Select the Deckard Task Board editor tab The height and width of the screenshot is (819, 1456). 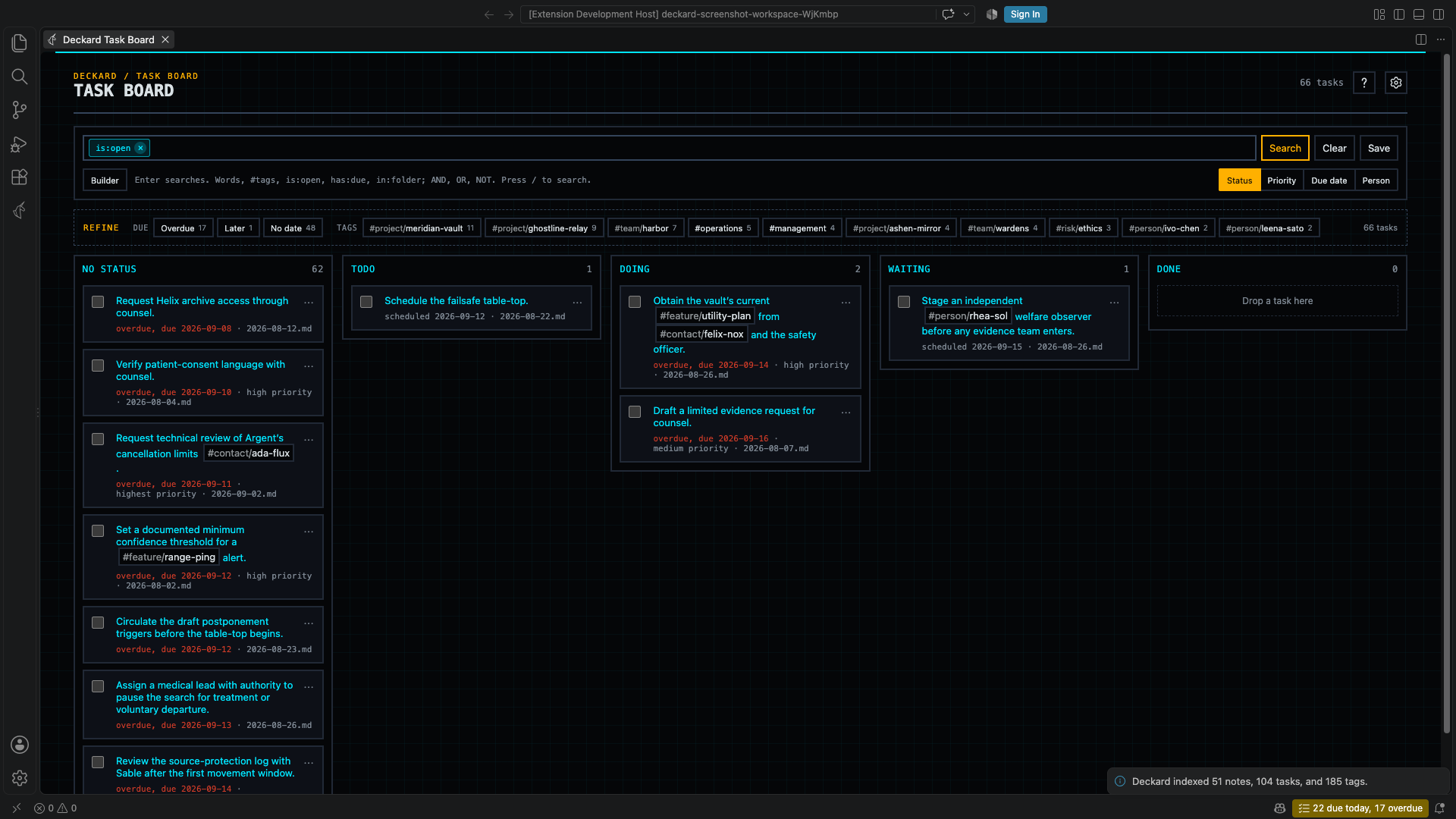[x=108, y=39]
